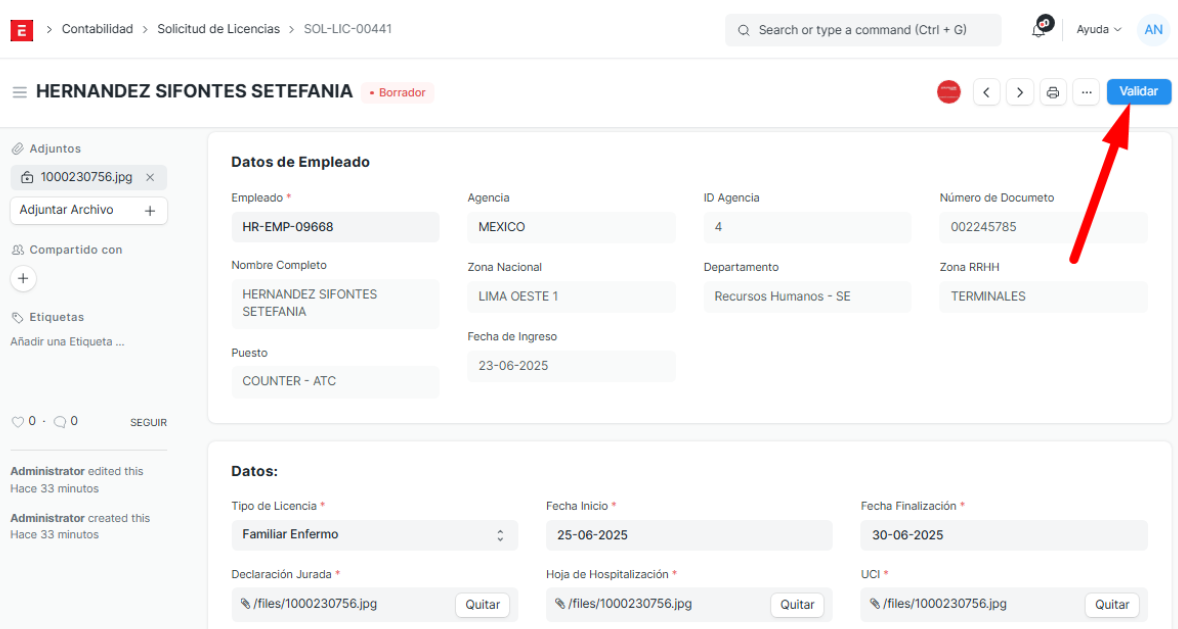Open the three-dots more options menu
This screenshot has height=629, width=1178.
1086,92
